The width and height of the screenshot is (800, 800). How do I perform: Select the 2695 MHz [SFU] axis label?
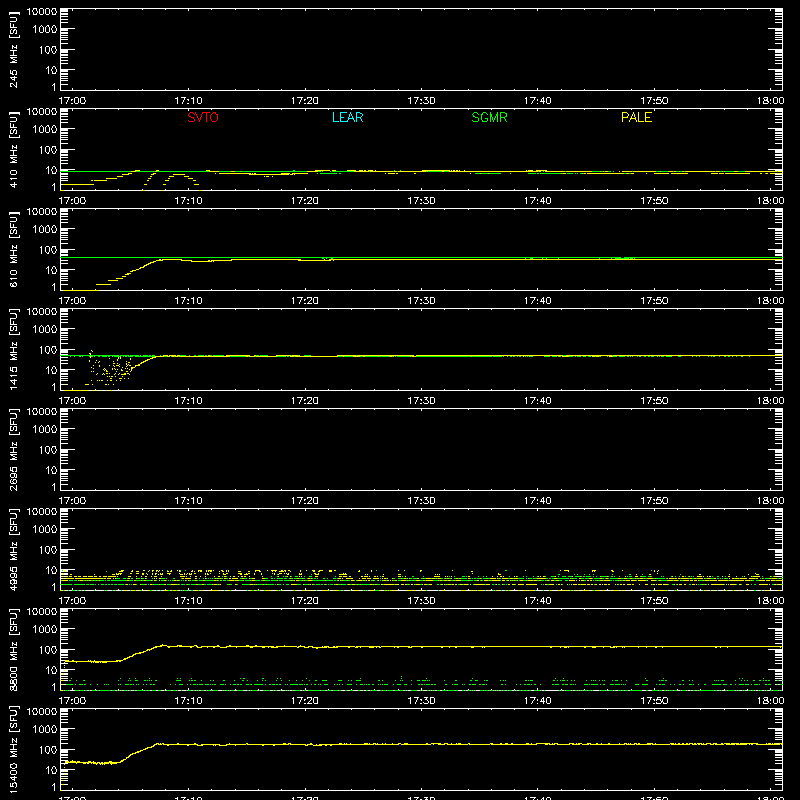click(x=13, y=449)
